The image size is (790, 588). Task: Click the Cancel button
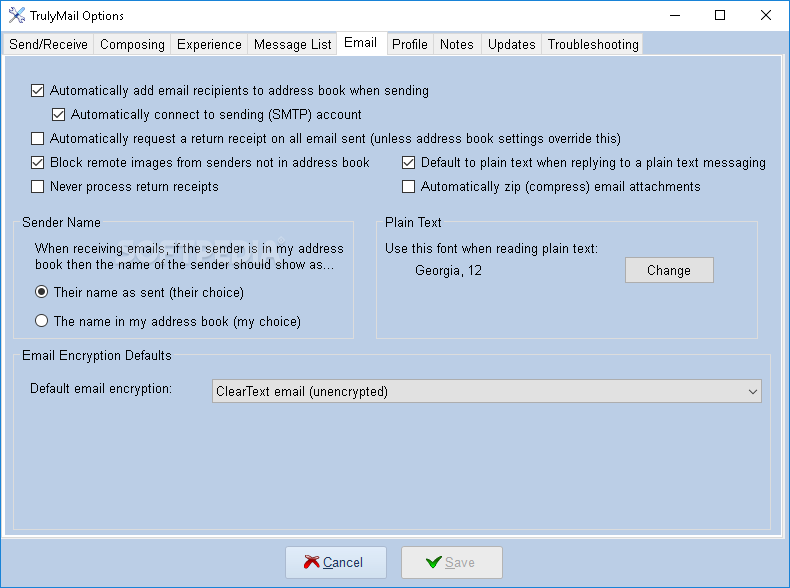(x=336, y=562)
